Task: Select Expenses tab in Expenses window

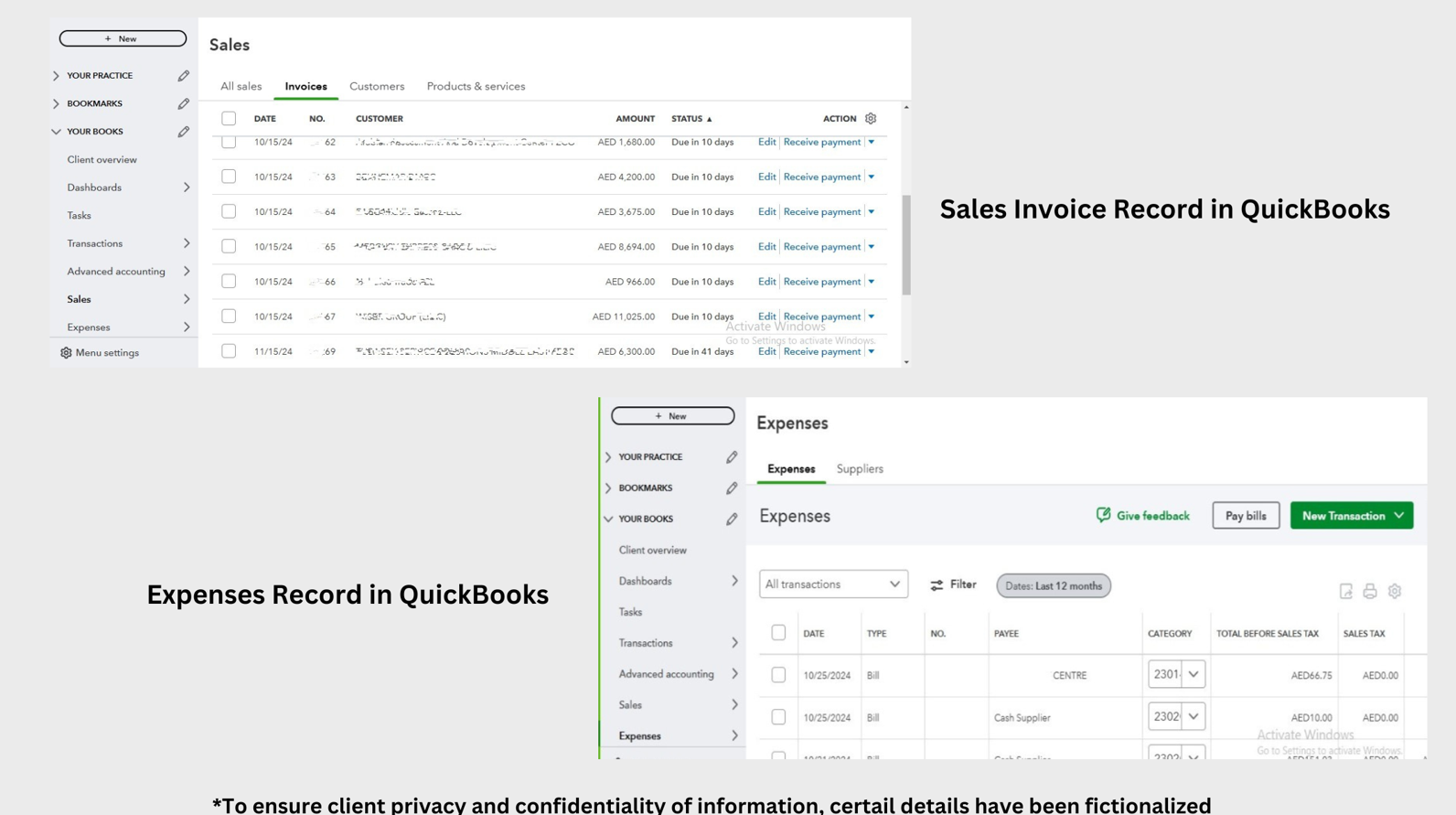Action: (791, 468)
